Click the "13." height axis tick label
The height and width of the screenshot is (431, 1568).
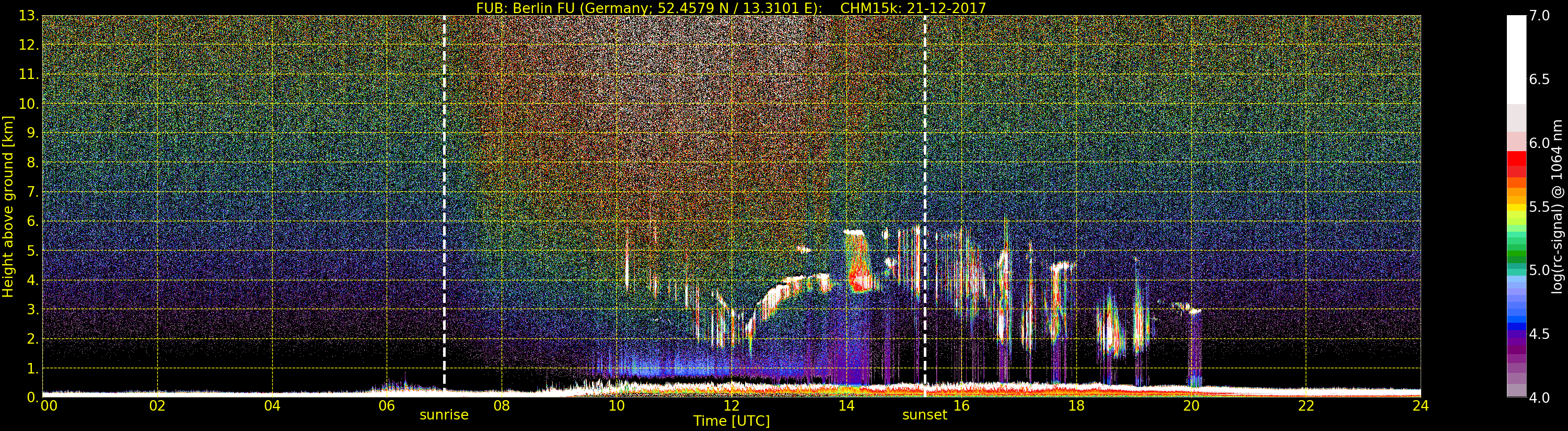coord(29,16)
